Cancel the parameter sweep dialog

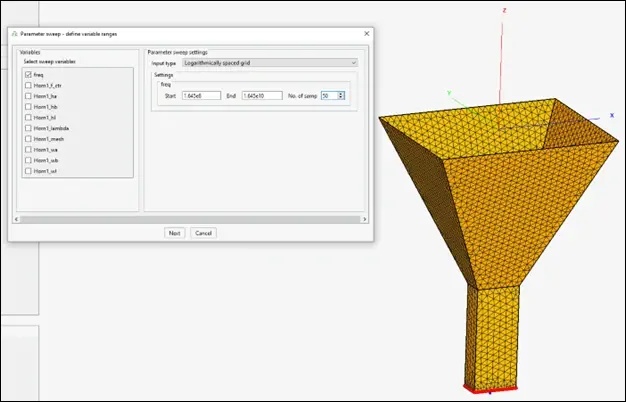point(204,232)
